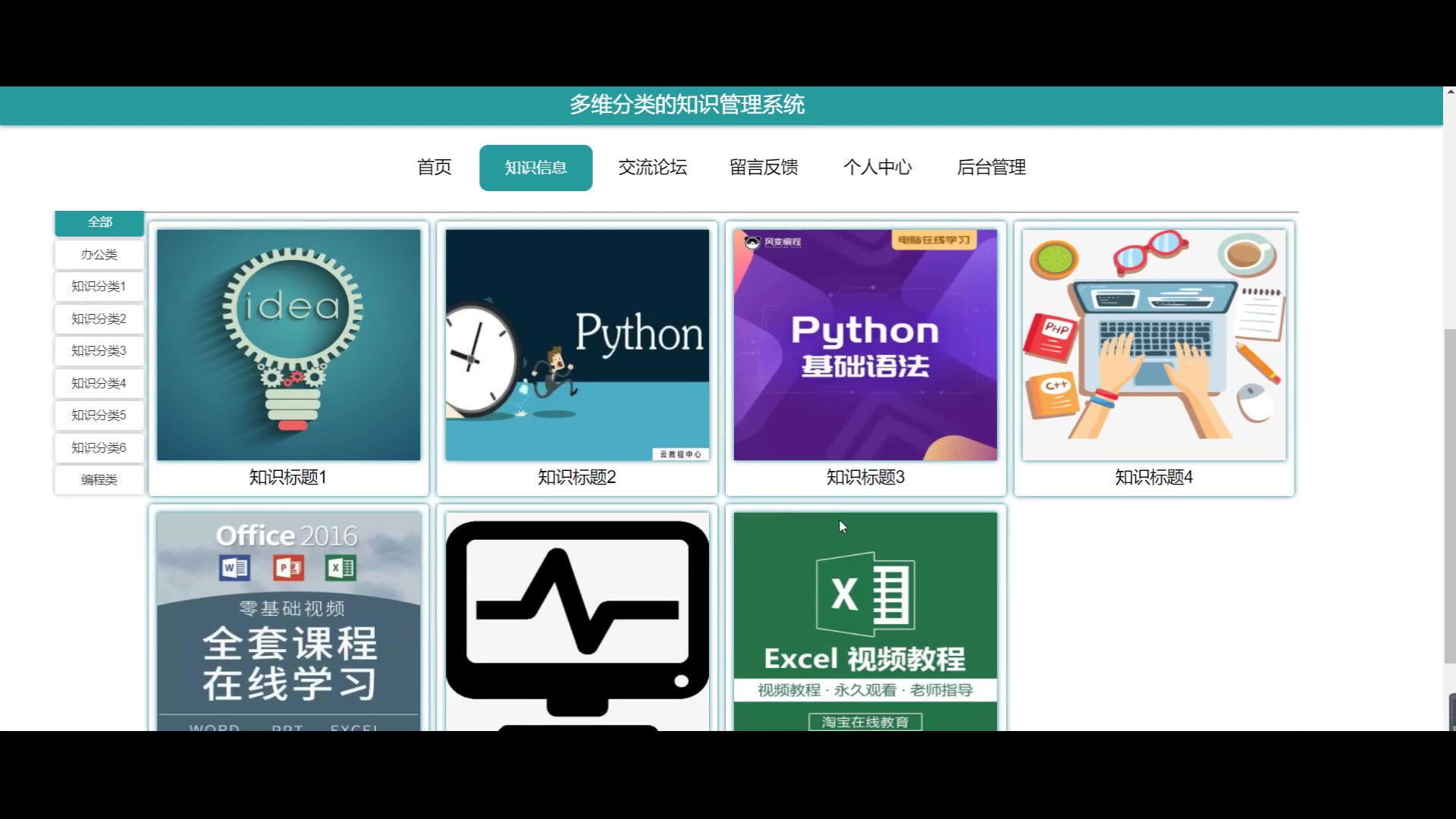Open the laptop typing illustration thumbnail
This screenshot has height=819, width=1456.
click(x=1154, y=345)
